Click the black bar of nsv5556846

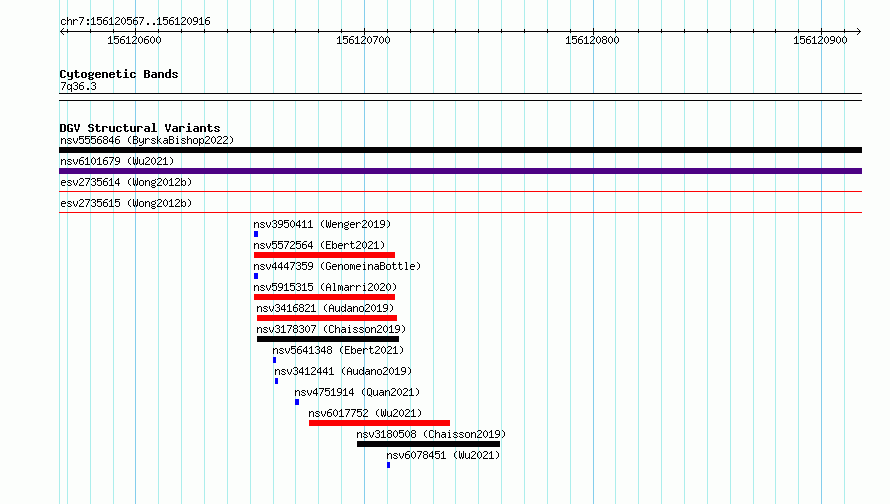[460, 150]
